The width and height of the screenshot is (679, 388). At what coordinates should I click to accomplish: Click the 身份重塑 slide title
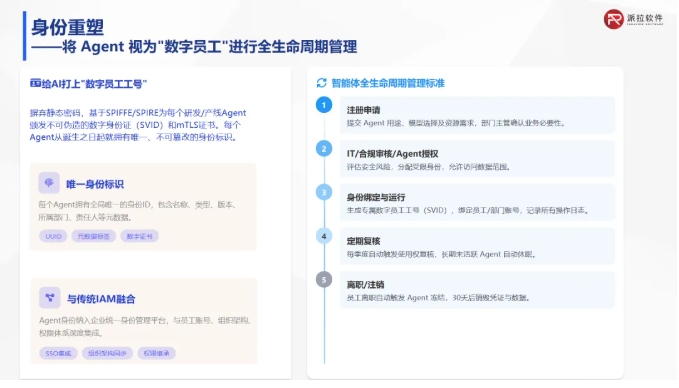click(x=68, y=27)
